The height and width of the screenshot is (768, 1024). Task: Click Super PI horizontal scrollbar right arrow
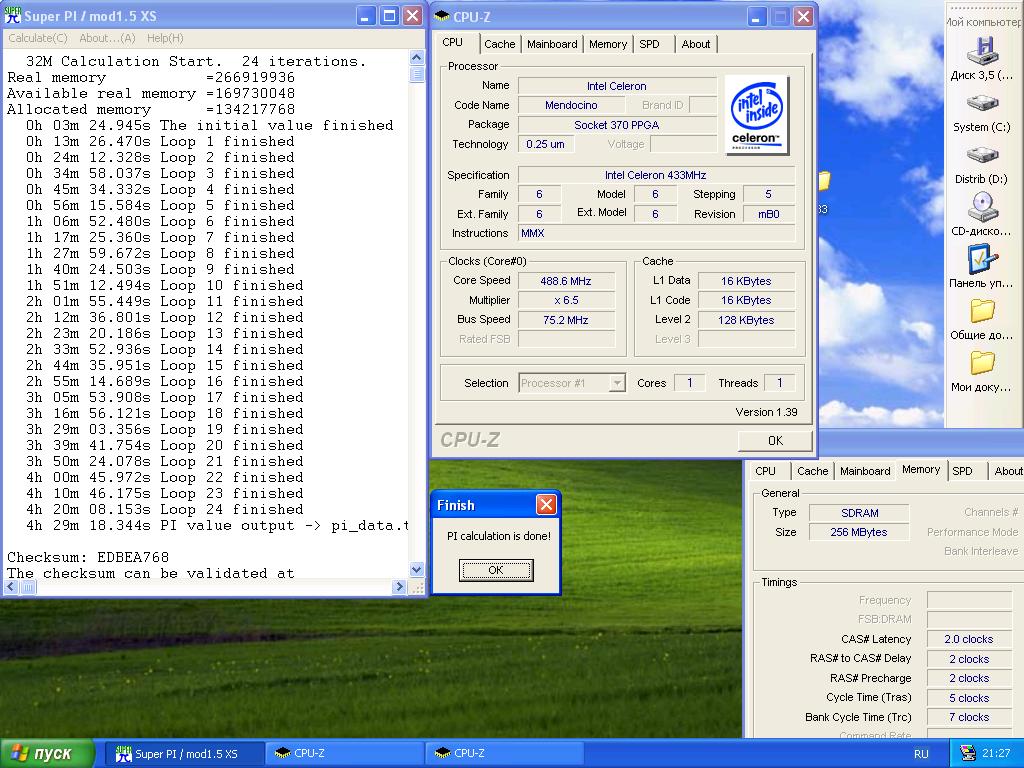tap(400, 586)
